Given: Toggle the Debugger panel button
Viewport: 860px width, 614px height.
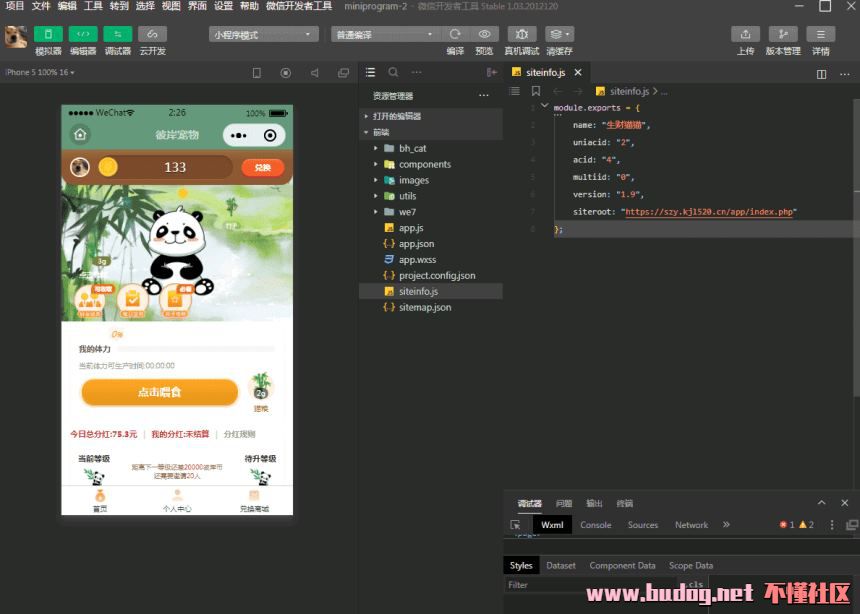Looking at the screenshot, I should click(118, 34).
